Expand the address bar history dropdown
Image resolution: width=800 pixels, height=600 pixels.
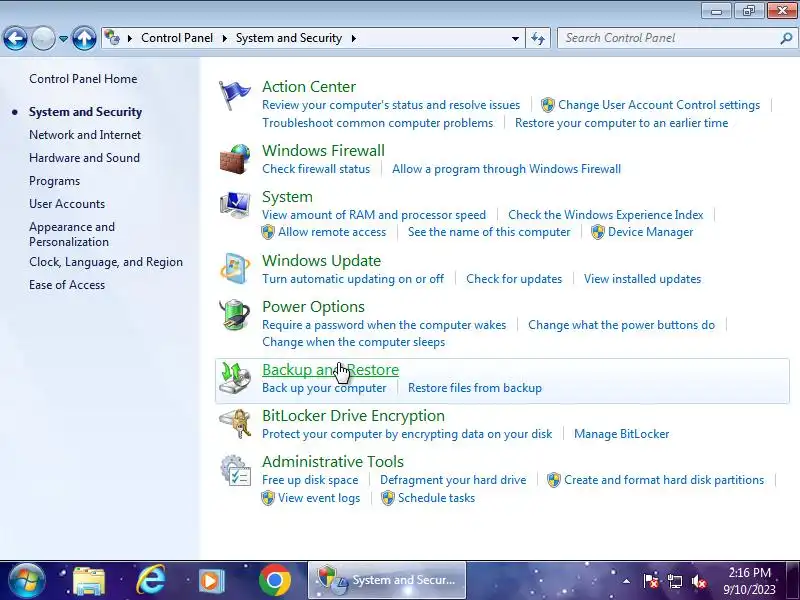515,38
